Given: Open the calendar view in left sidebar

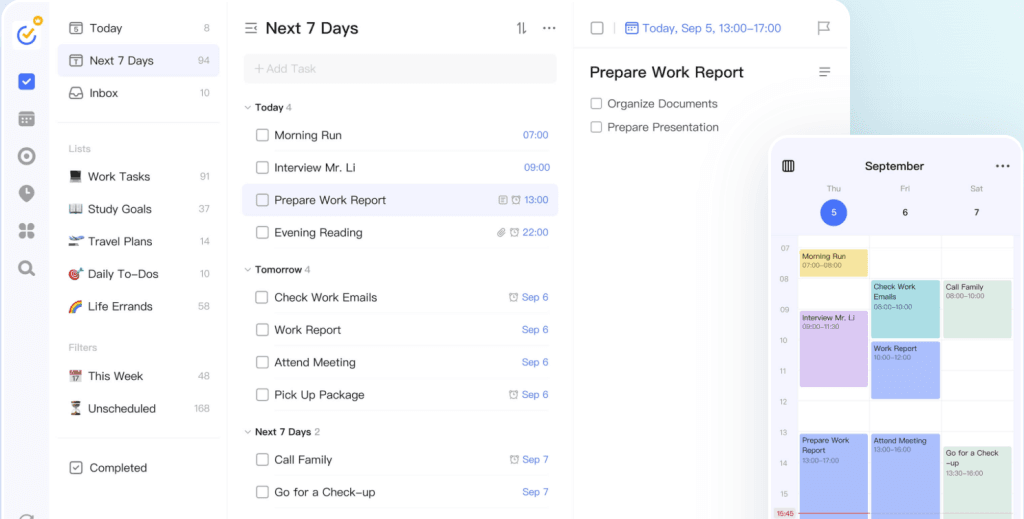Looking at the screenshot, I should (27, 119).
